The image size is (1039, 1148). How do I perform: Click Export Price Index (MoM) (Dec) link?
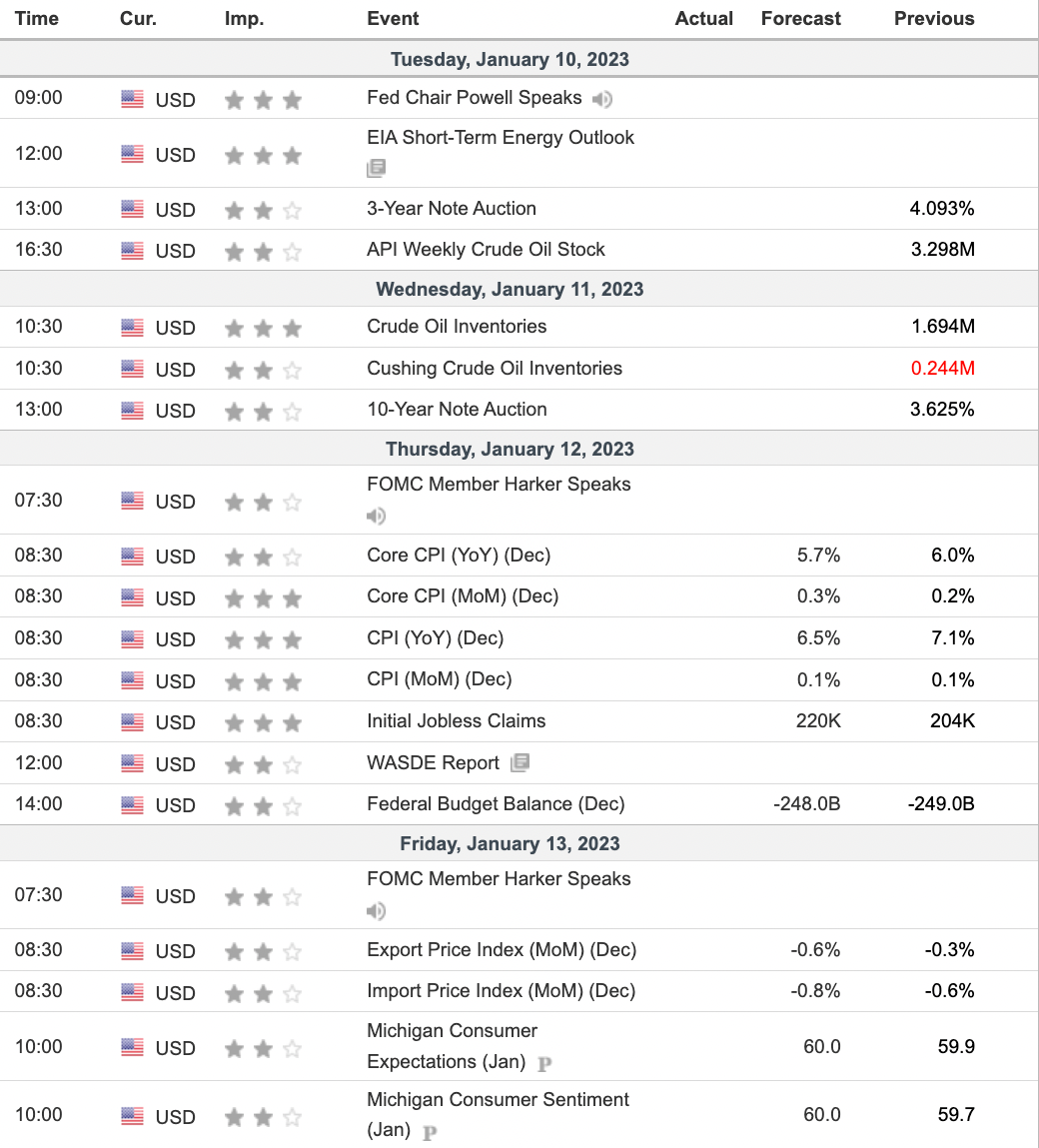click(502, 949)
